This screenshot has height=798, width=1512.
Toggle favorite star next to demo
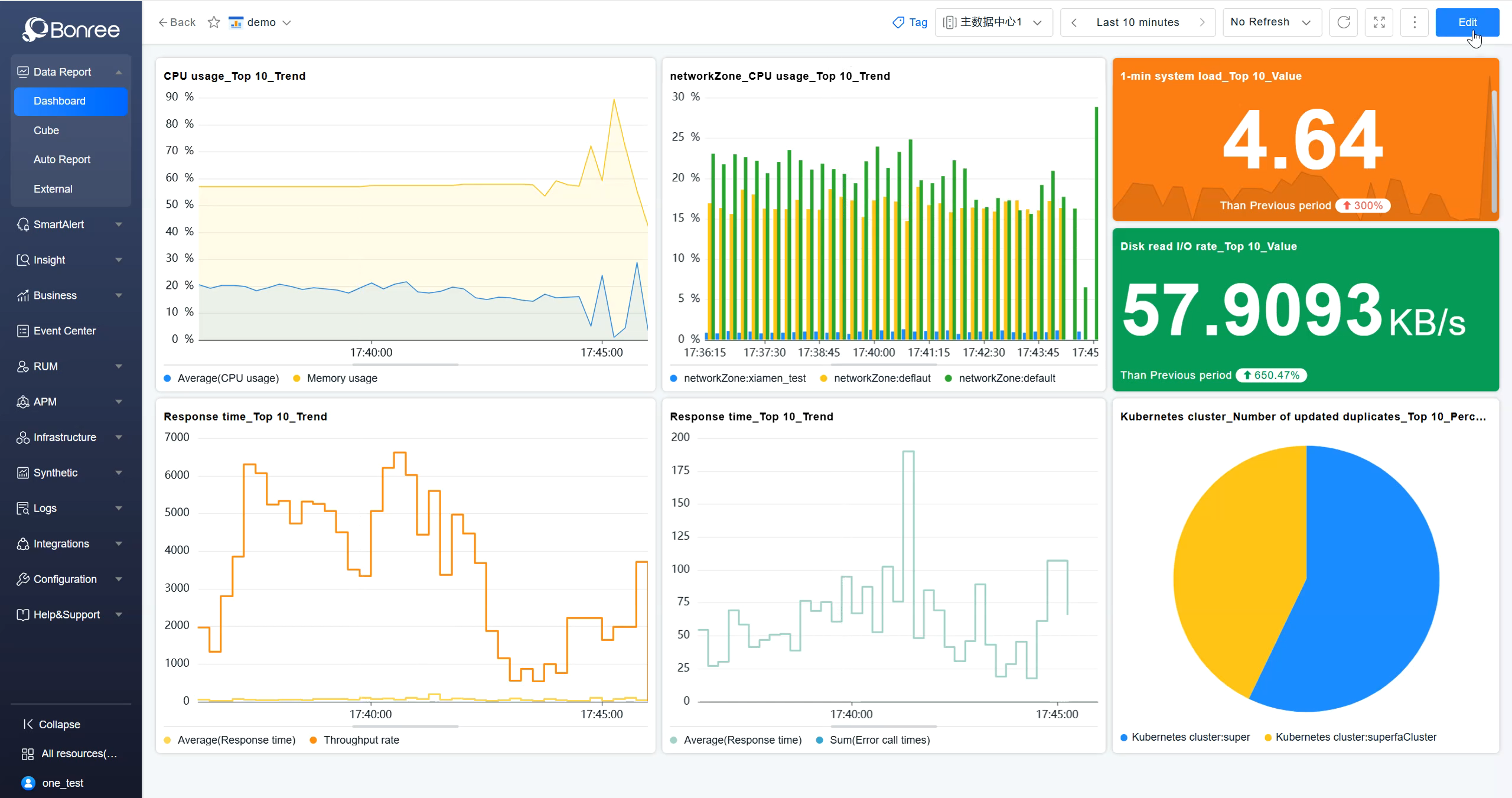pyautogui.click(x=214, y=22)
